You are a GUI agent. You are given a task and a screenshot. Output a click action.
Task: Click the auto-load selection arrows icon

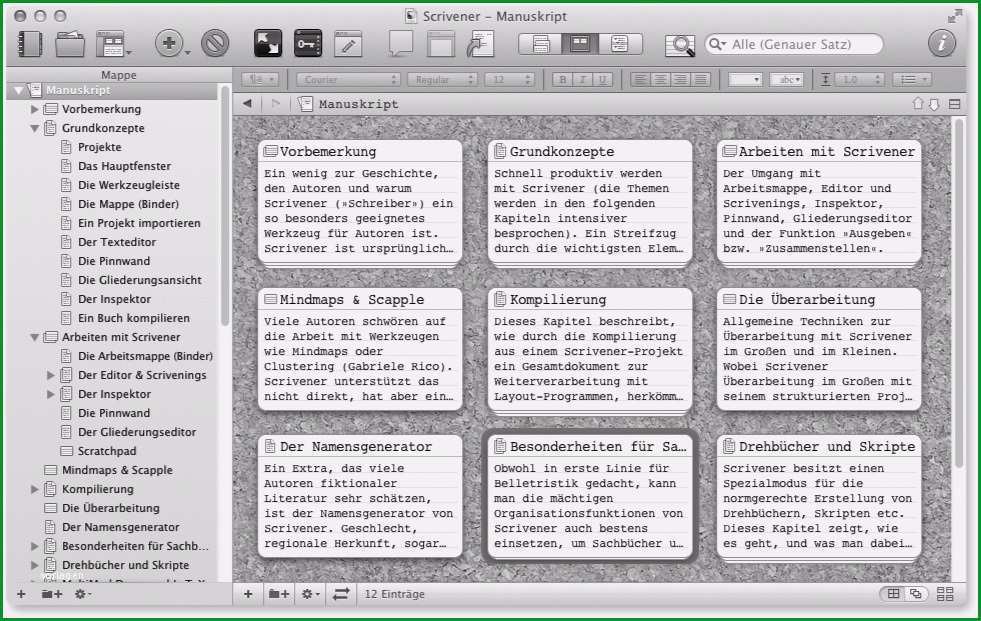pos(341,594)
